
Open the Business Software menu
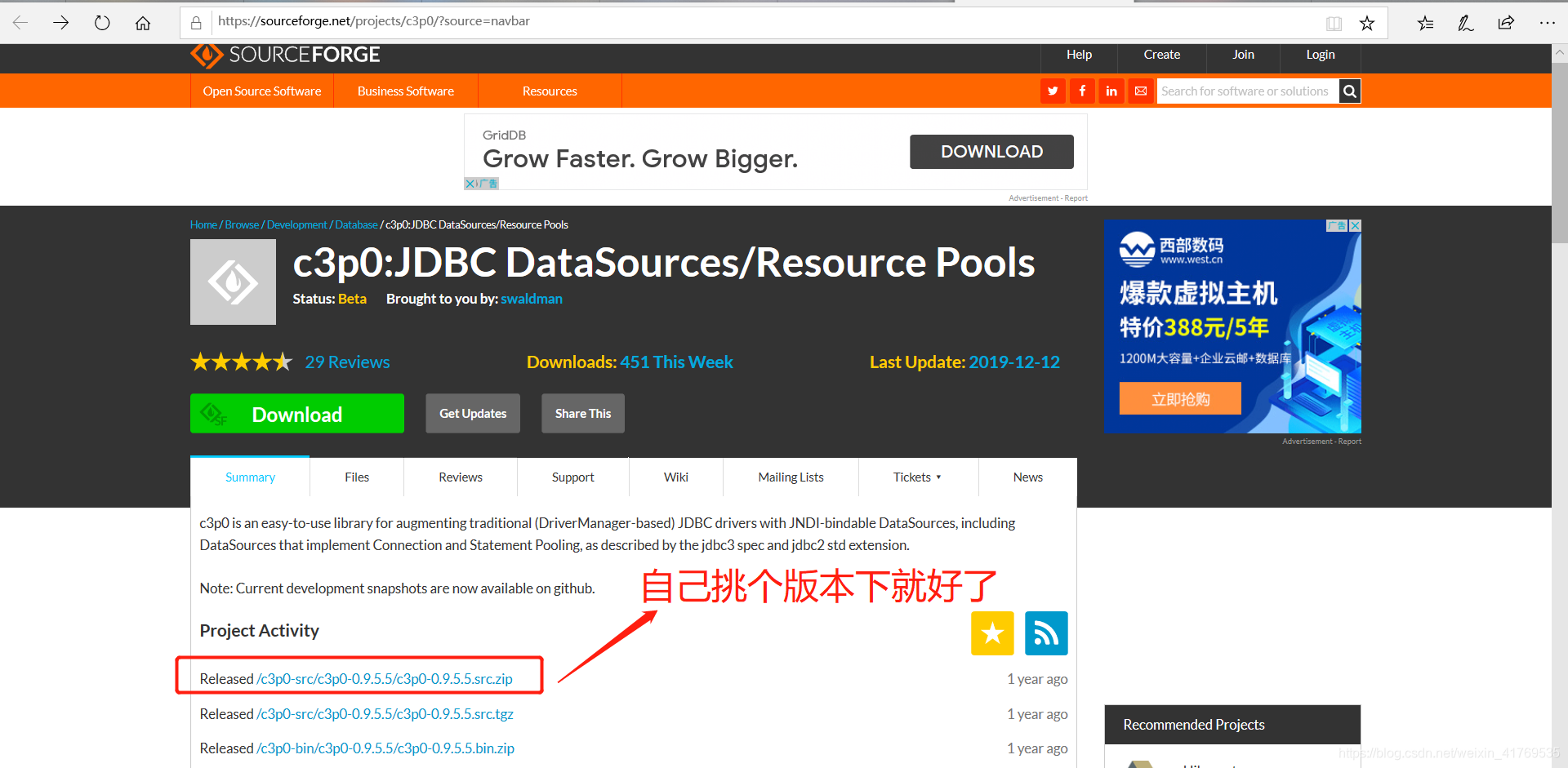click(x=406, y=91)
